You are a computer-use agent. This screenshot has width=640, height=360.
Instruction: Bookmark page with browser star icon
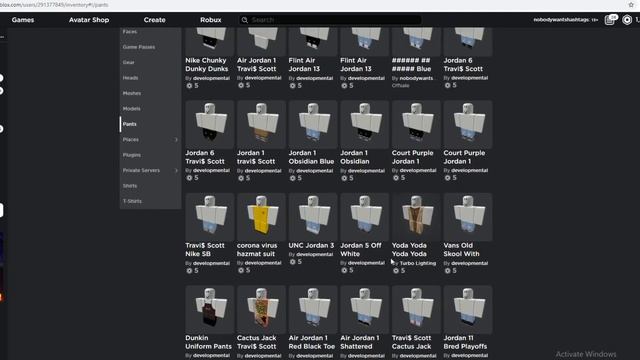[x=631, y=5]
